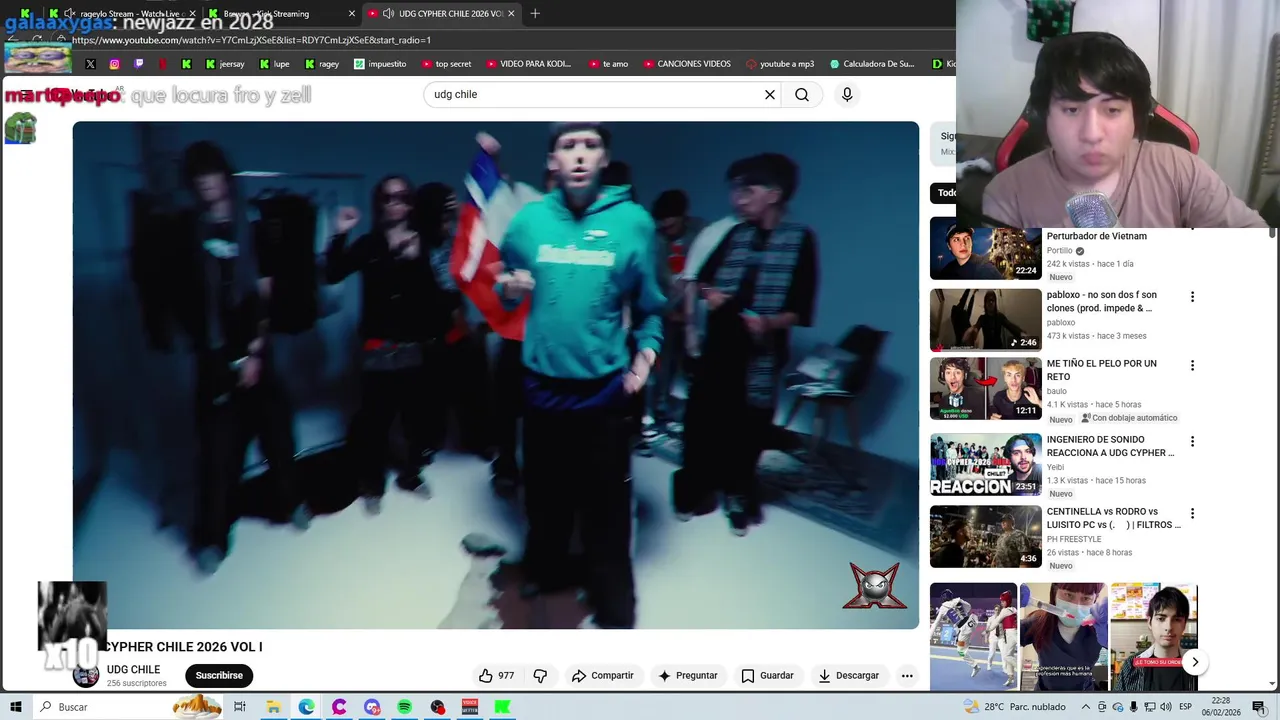Click Compartir button

(603, 676)
